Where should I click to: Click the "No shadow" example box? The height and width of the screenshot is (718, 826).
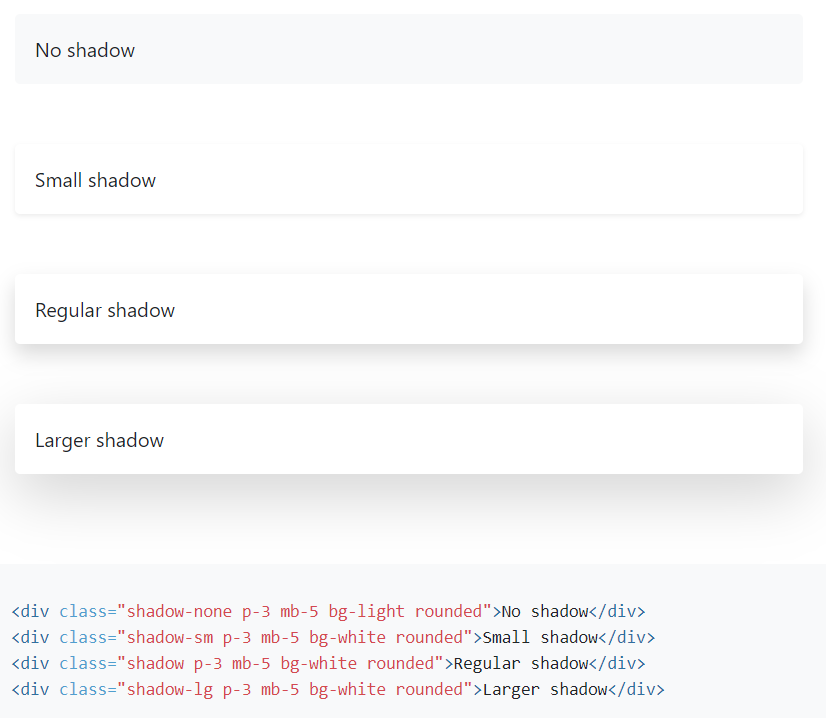409,49
